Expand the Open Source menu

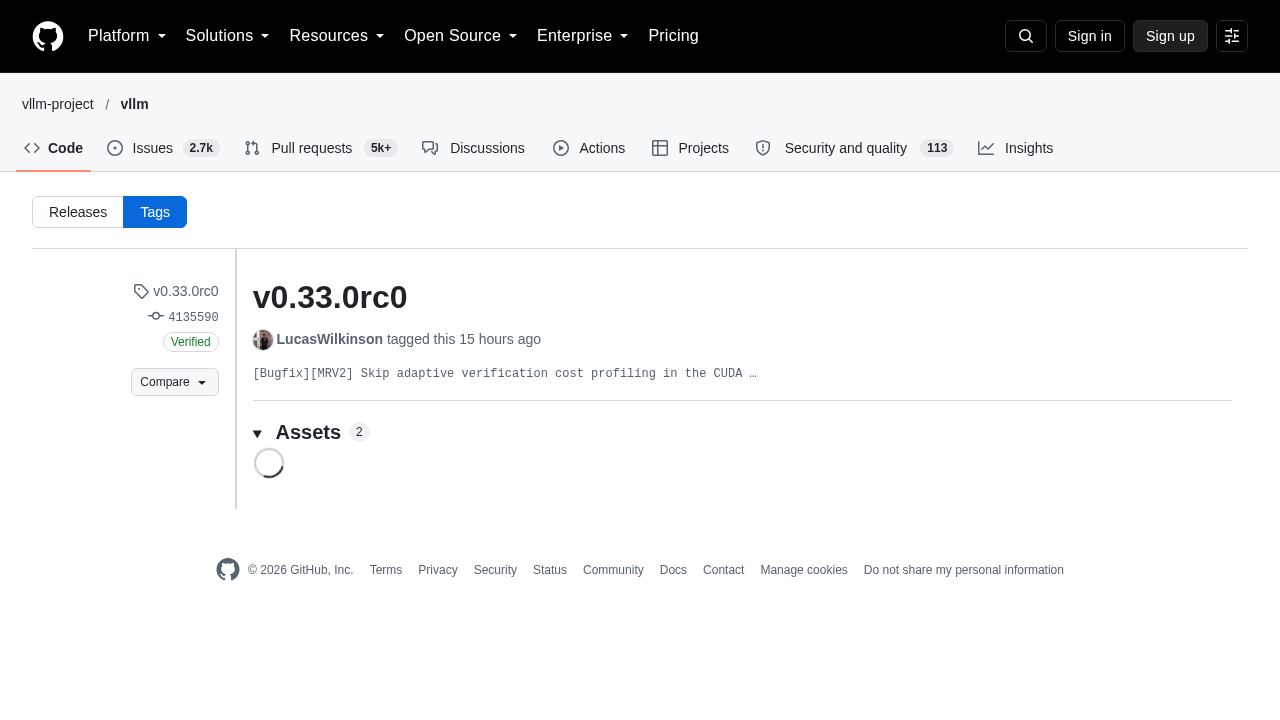pos(461,36)
